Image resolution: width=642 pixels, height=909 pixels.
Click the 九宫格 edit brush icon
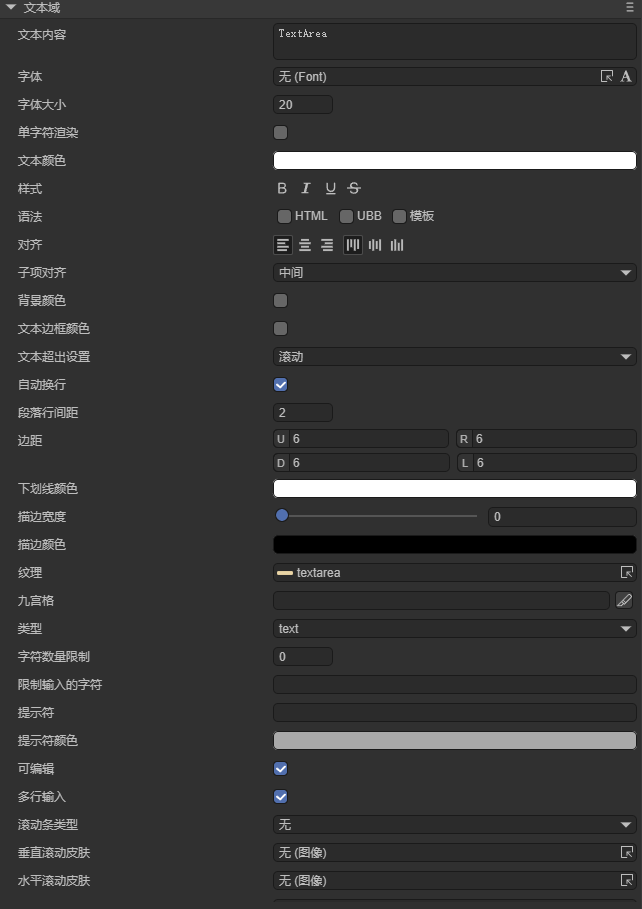[x=624, y=600]
